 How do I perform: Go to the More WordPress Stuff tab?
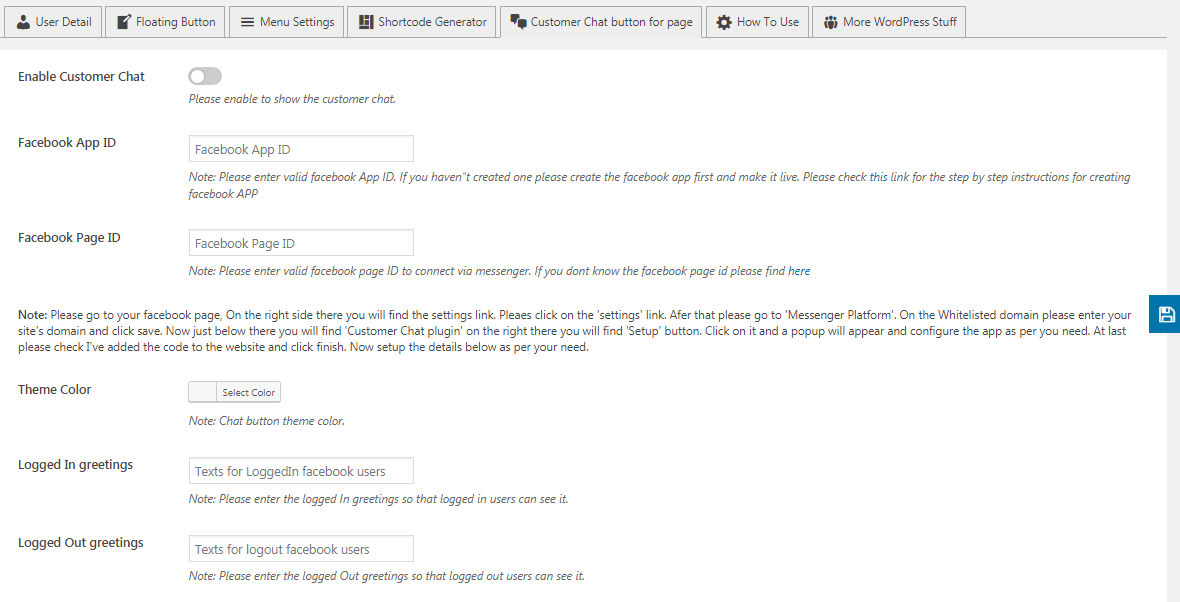(x=889, y=22)
